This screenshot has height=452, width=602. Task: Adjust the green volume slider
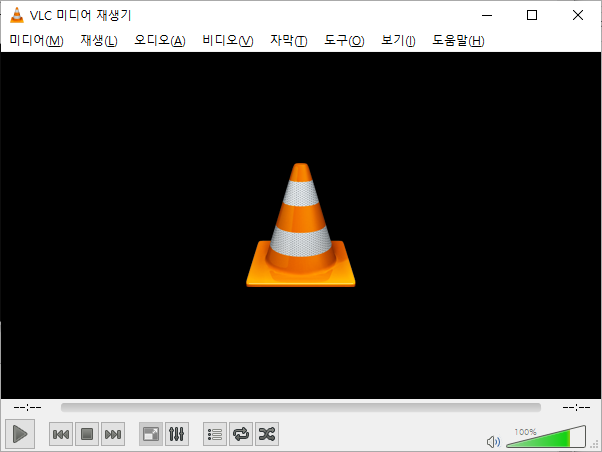(546, 437)
